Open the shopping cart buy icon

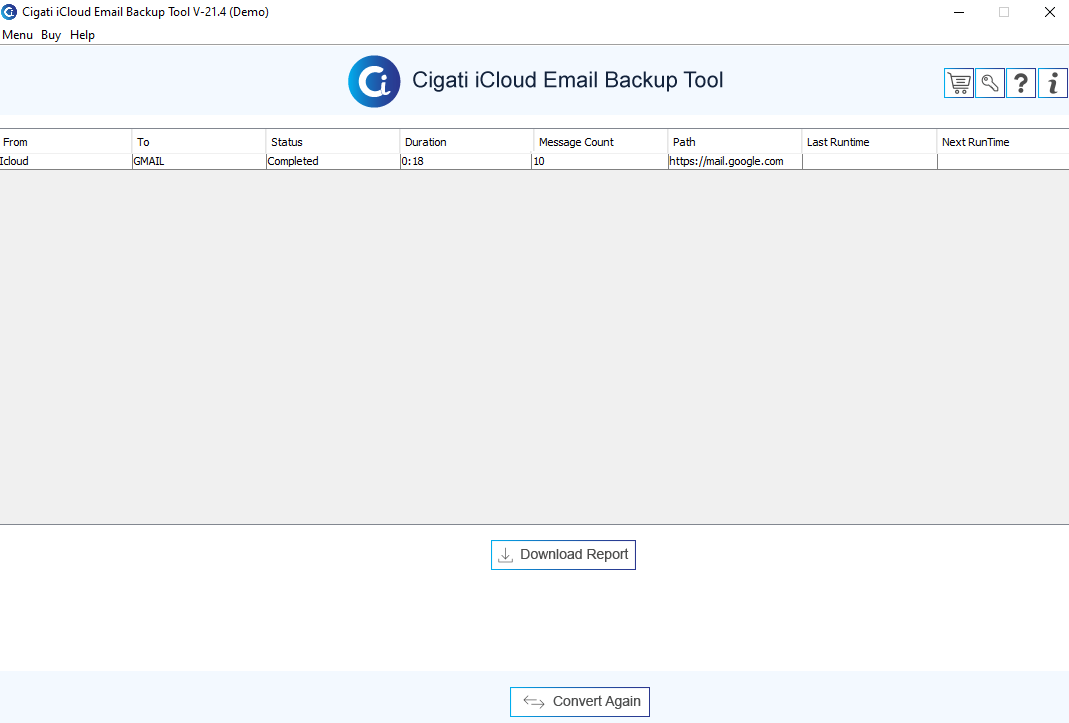tap(959, 83)
